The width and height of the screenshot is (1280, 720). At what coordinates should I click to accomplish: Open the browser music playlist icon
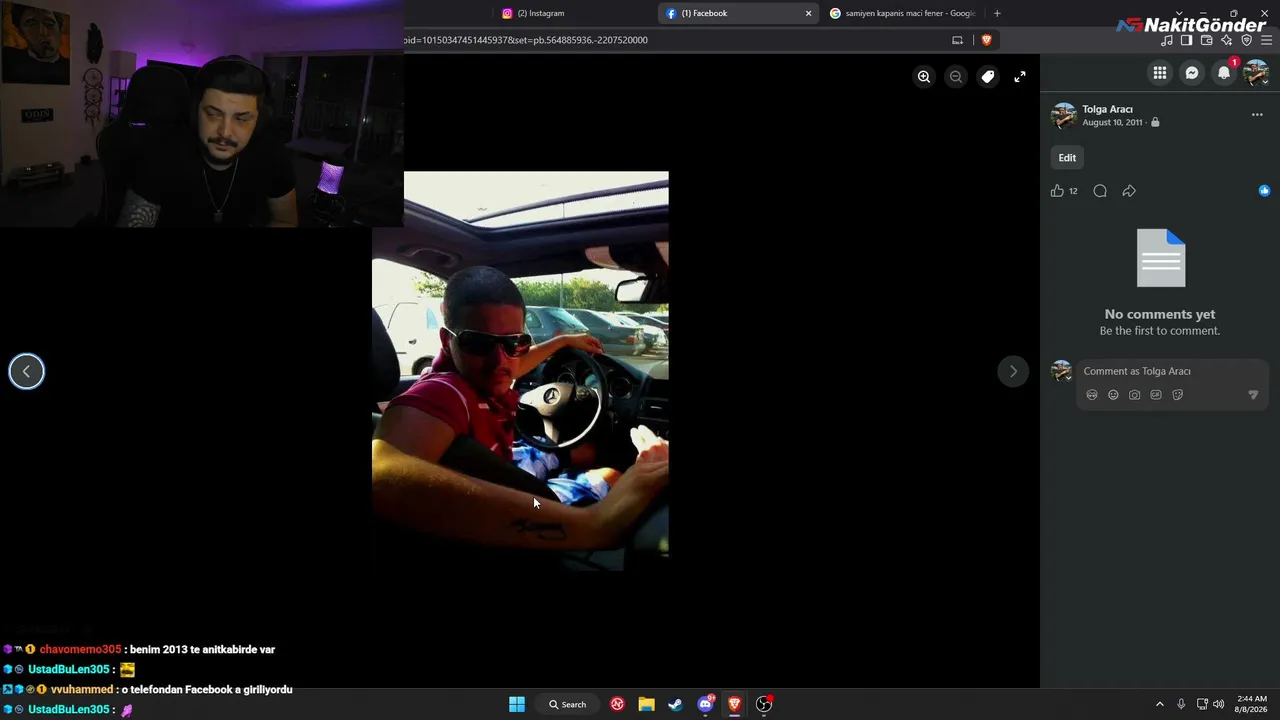click(x=1167, y=40)
